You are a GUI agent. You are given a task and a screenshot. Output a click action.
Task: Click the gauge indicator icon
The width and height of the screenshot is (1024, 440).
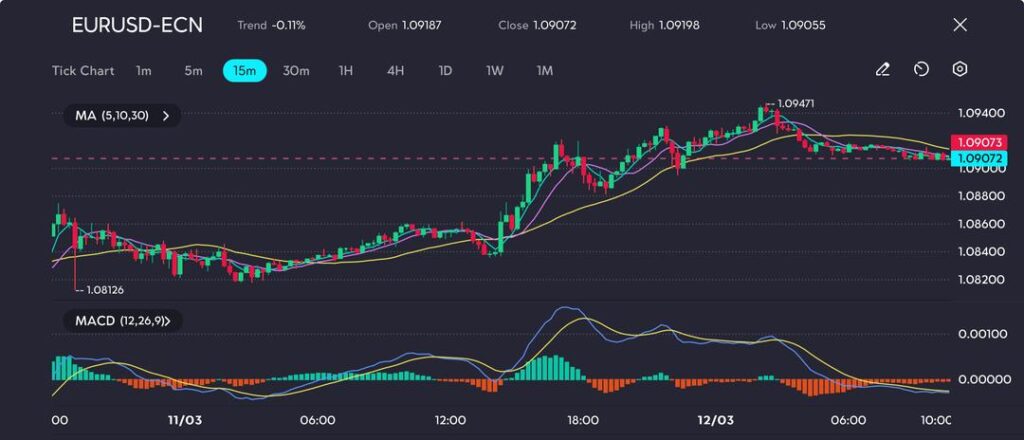(x=921, y=70)
